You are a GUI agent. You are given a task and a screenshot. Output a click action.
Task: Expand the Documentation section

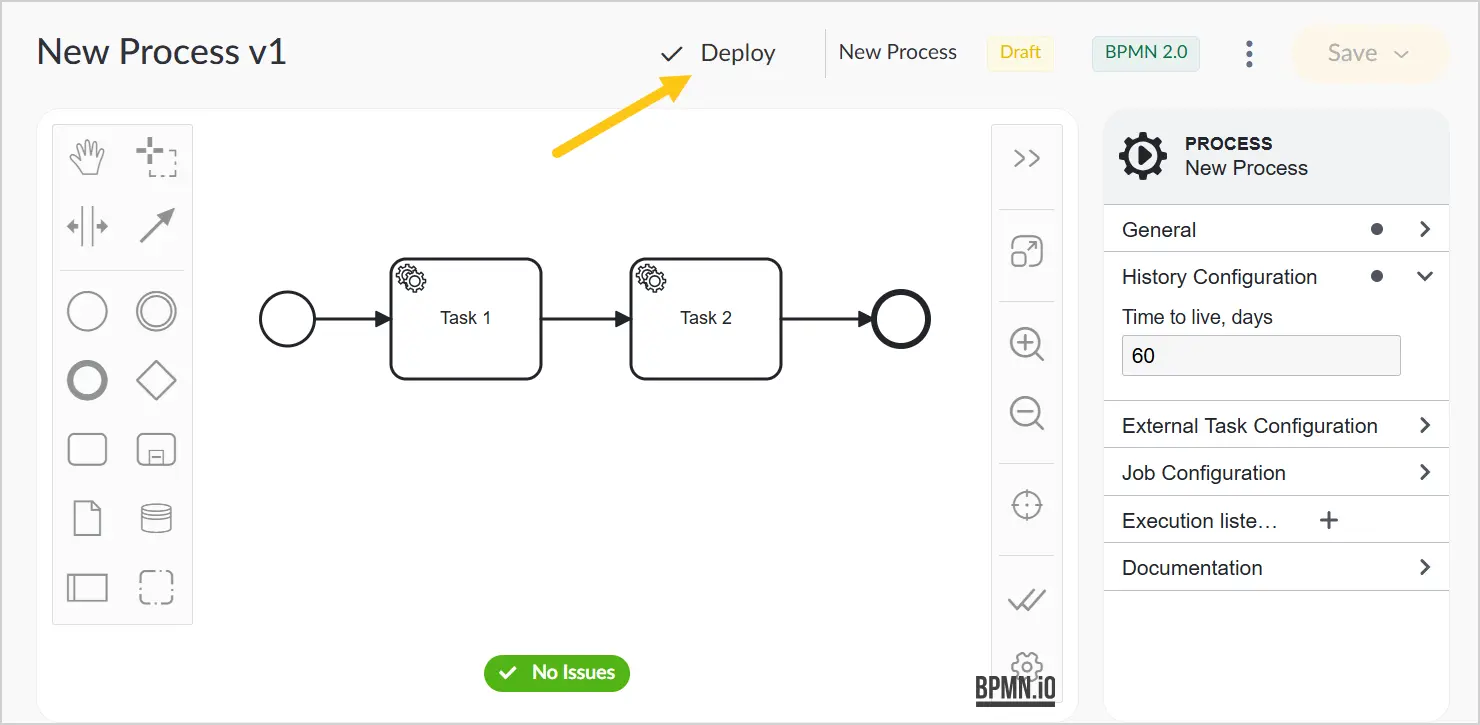tap(1276, 568)
